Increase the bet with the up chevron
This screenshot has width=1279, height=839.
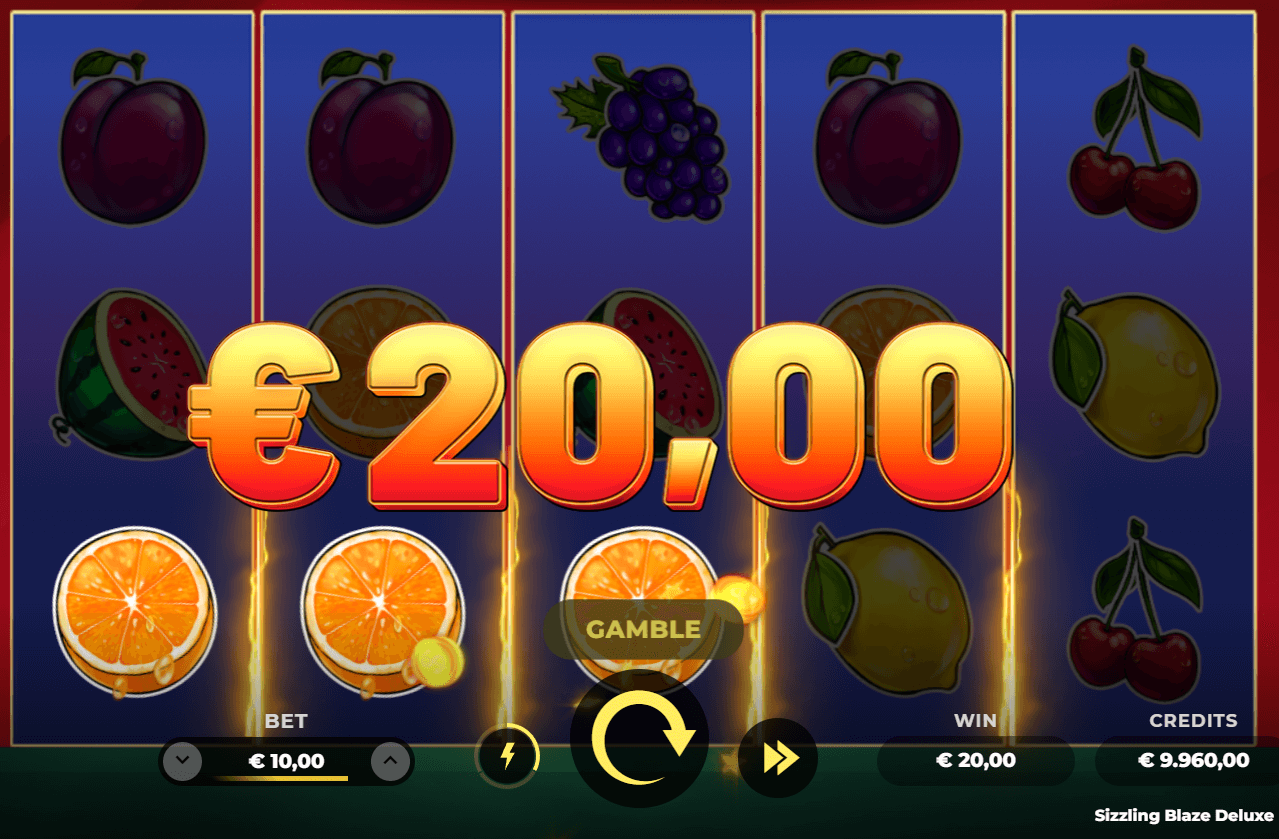coord(390,762)
